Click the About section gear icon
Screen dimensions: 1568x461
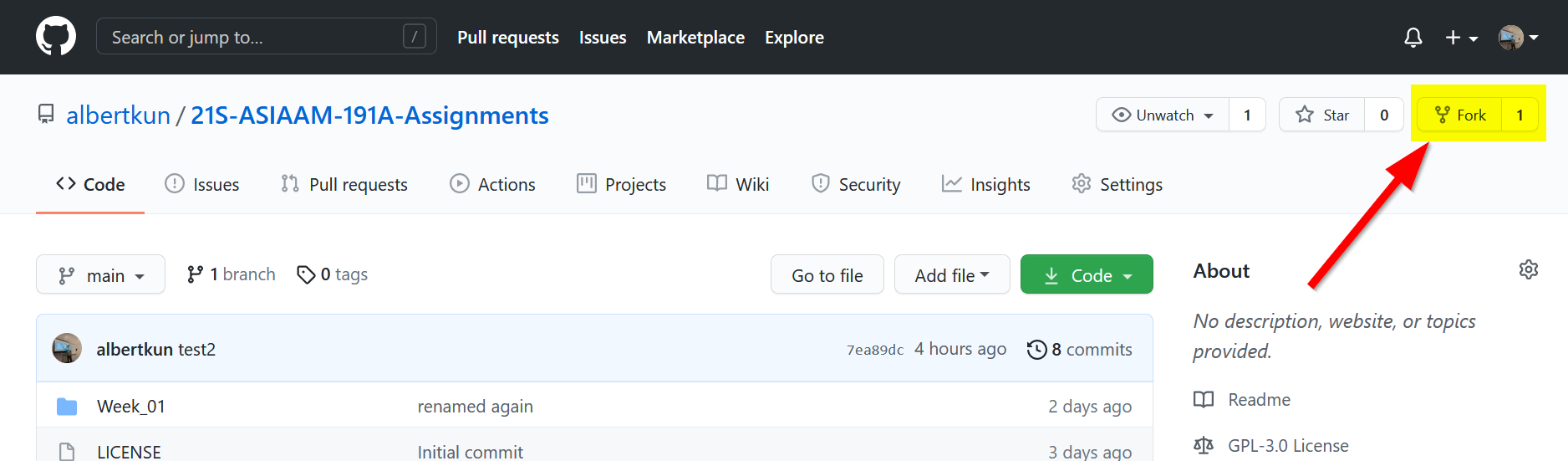(1528, 269)
